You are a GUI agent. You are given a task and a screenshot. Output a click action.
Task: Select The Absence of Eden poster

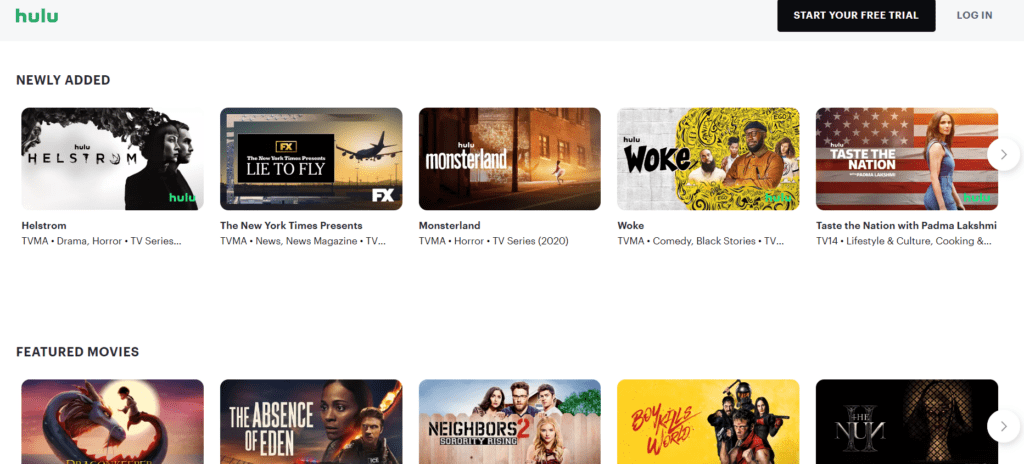click(311, 422)
